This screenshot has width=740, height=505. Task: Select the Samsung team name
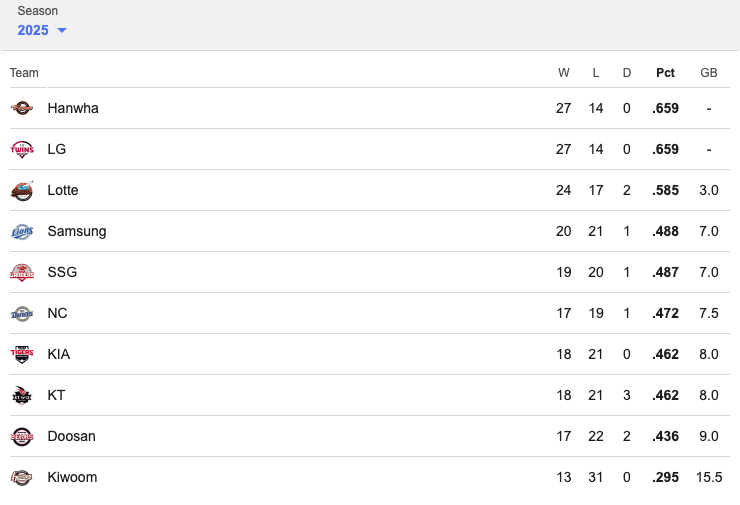click(x=77, y=231)
